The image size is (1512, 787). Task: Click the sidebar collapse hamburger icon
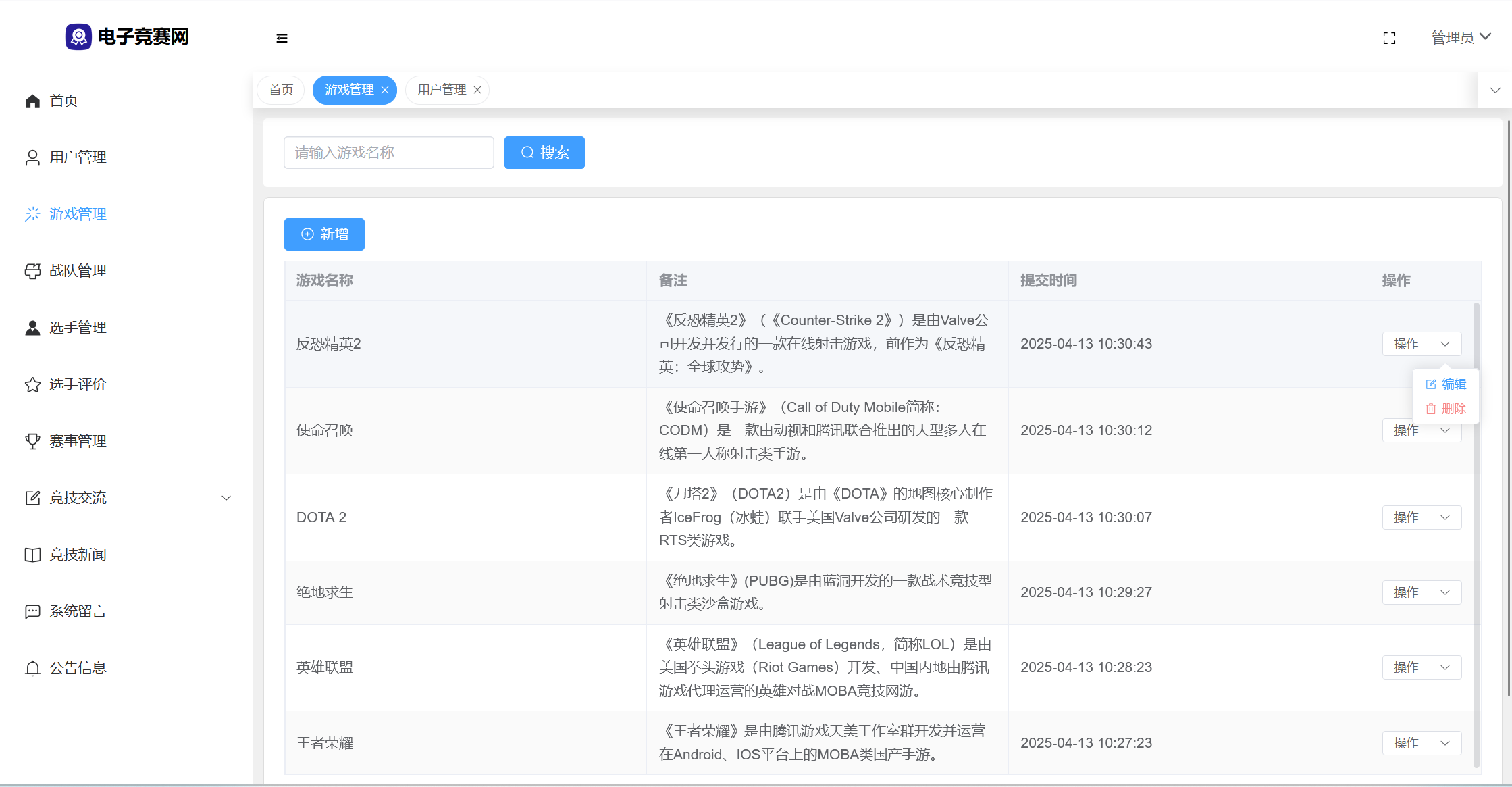(x=282, y=38)
